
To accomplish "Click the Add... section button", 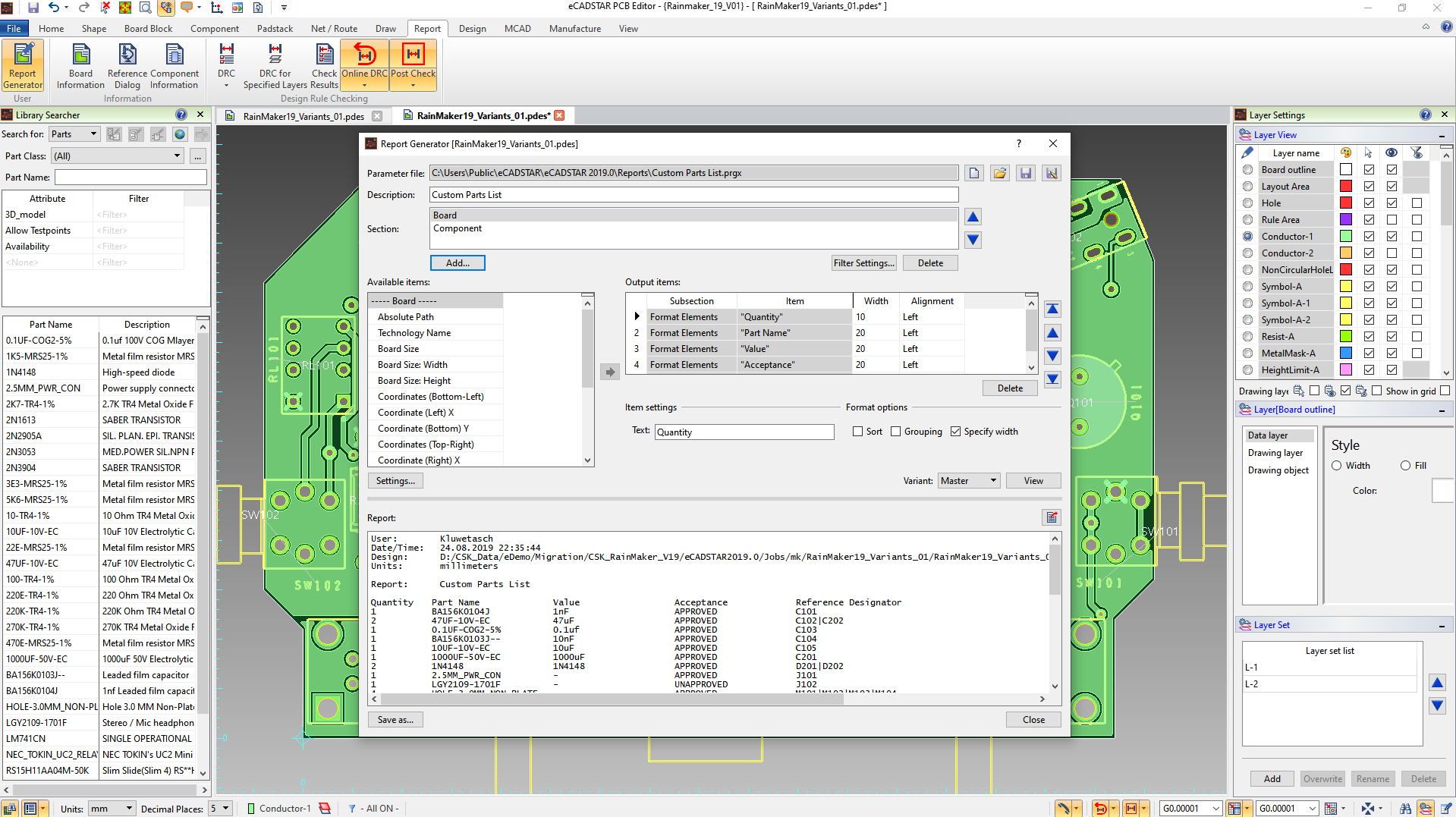I will point(458,263).
